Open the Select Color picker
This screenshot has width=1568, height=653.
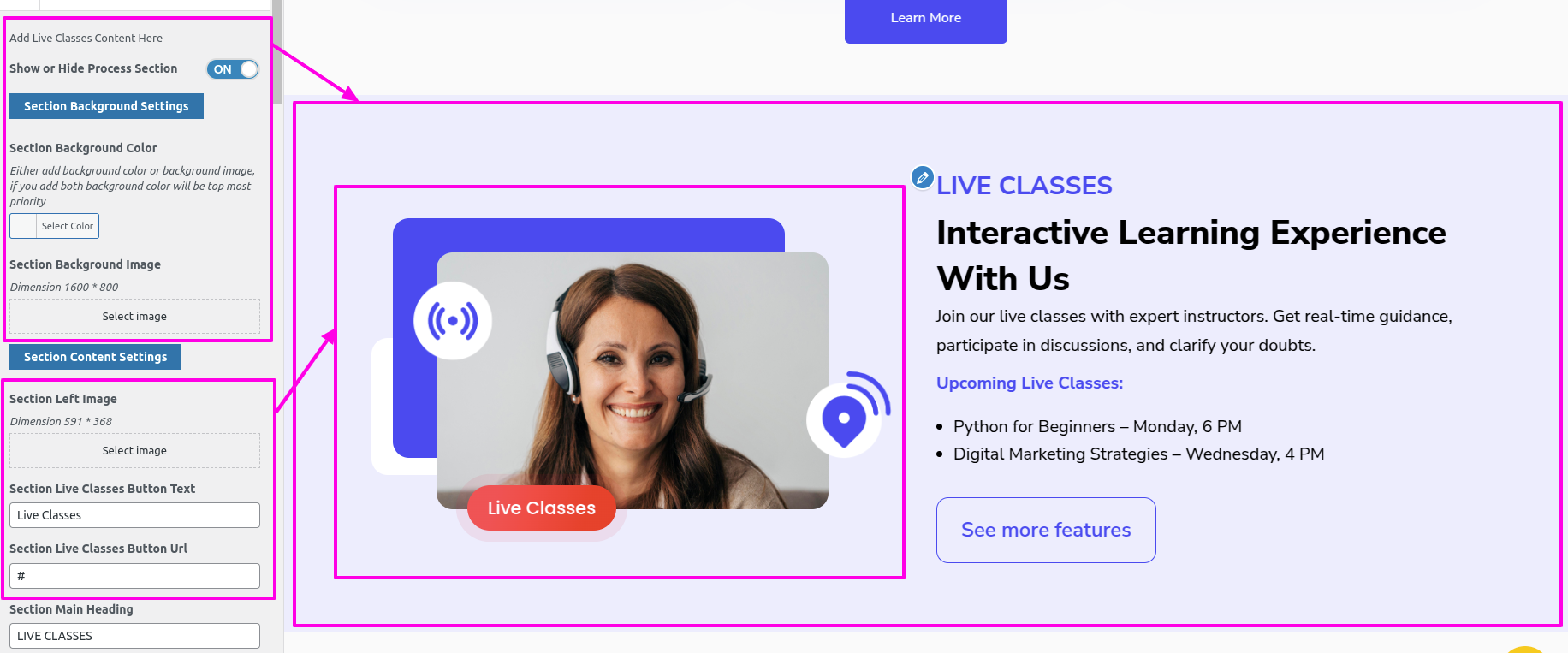click(x=55, y=226)
